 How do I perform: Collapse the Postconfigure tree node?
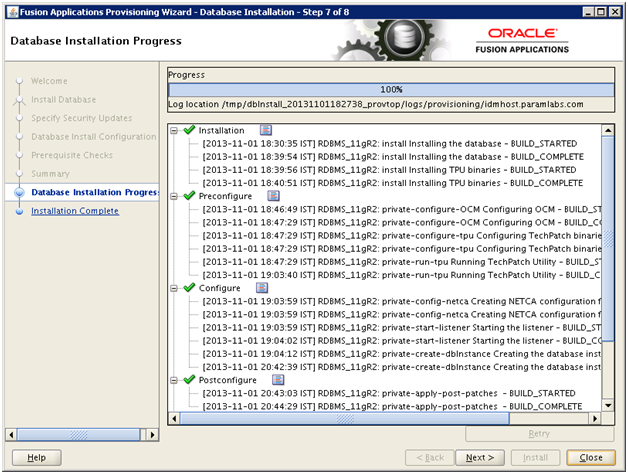(x=174, y=380)
